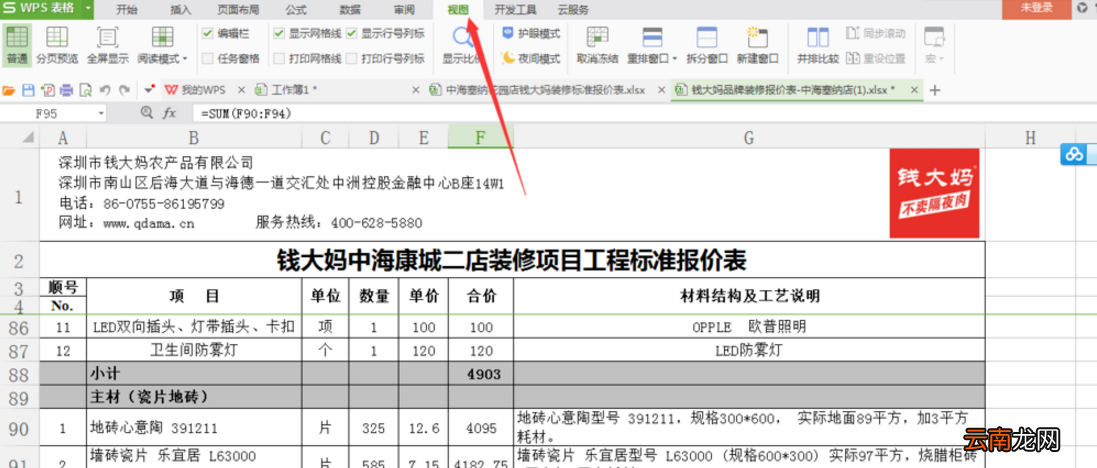The width and height of the screenshot is (1097, 468).
Task: Click the magnifier icon beside fx
Action: 146,113
